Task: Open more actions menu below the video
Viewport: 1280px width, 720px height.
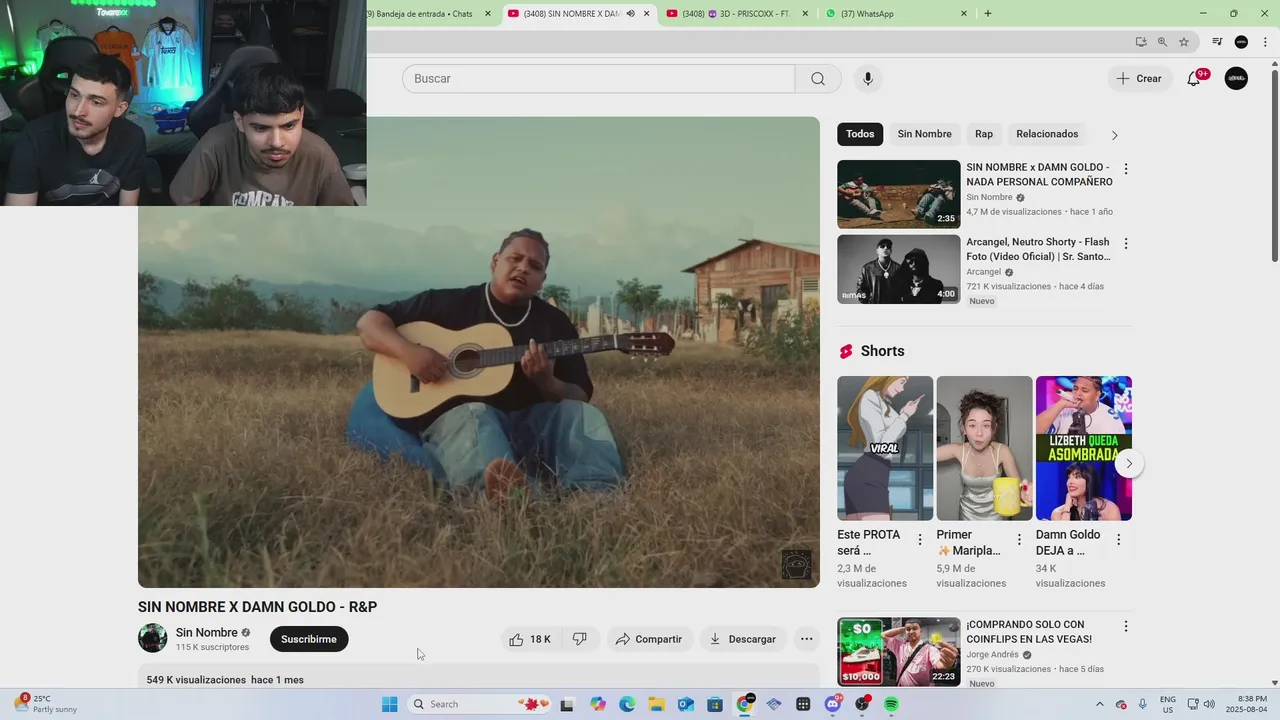Action: click(806, 639)
